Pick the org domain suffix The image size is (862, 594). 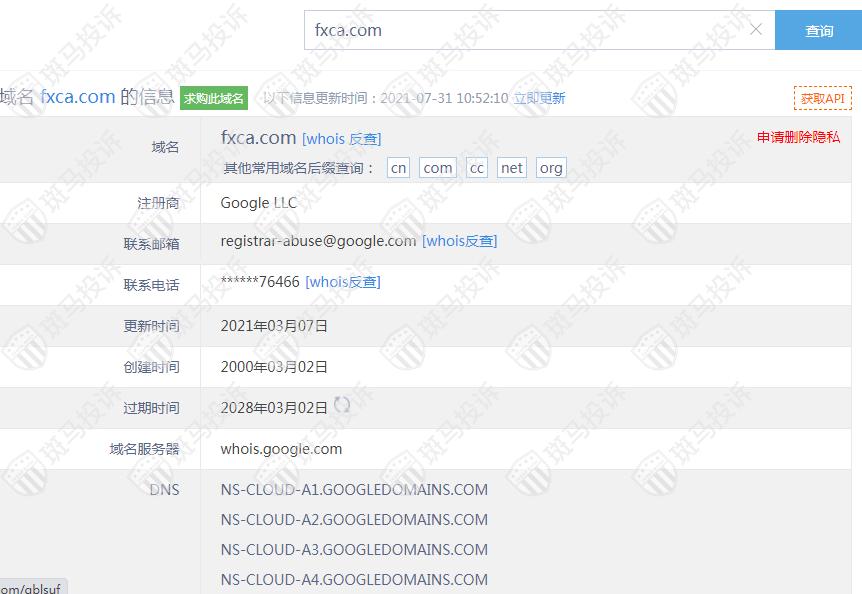coord(551,168)
